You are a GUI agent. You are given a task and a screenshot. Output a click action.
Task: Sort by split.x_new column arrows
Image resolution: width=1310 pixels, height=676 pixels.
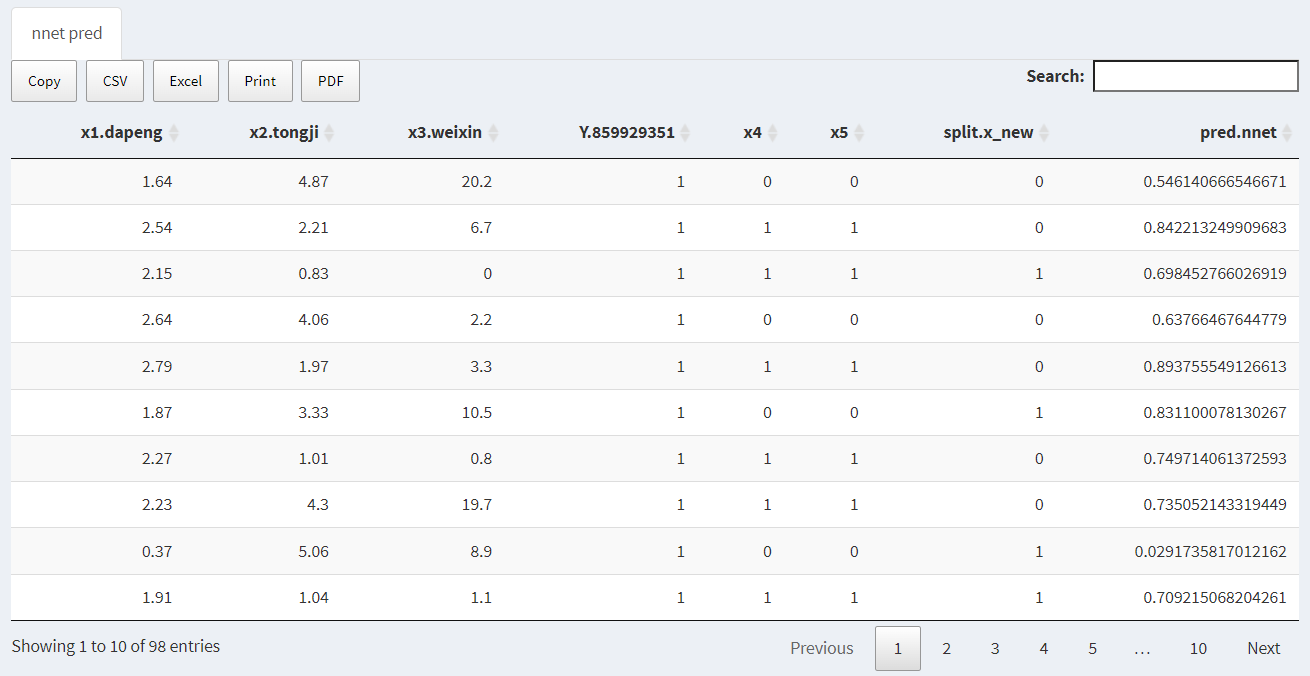coord(1044,133)
